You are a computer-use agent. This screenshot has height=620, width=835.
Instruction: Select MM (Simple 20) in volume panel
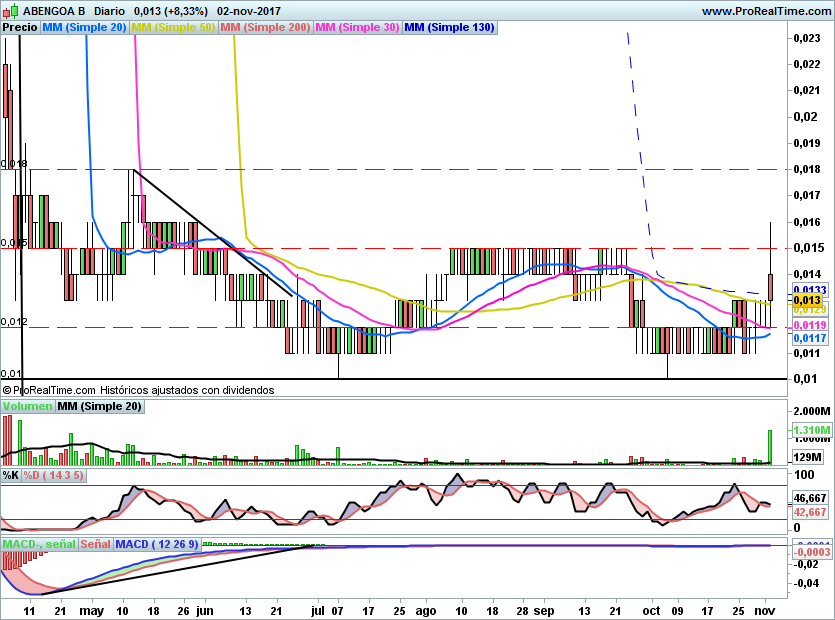99,407
